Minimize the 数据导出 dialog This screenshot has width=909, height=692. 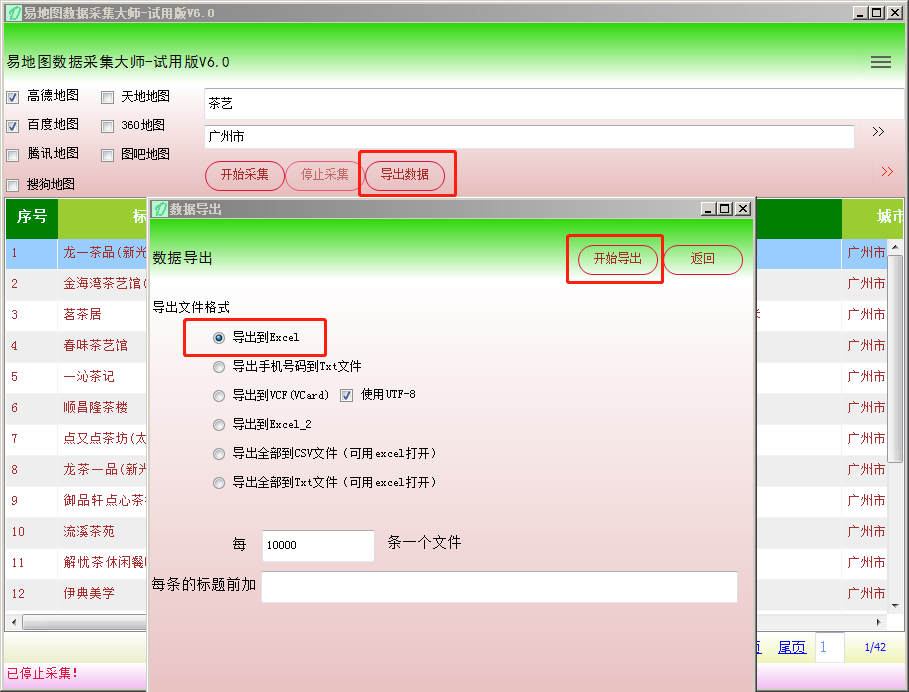[707, 209]
